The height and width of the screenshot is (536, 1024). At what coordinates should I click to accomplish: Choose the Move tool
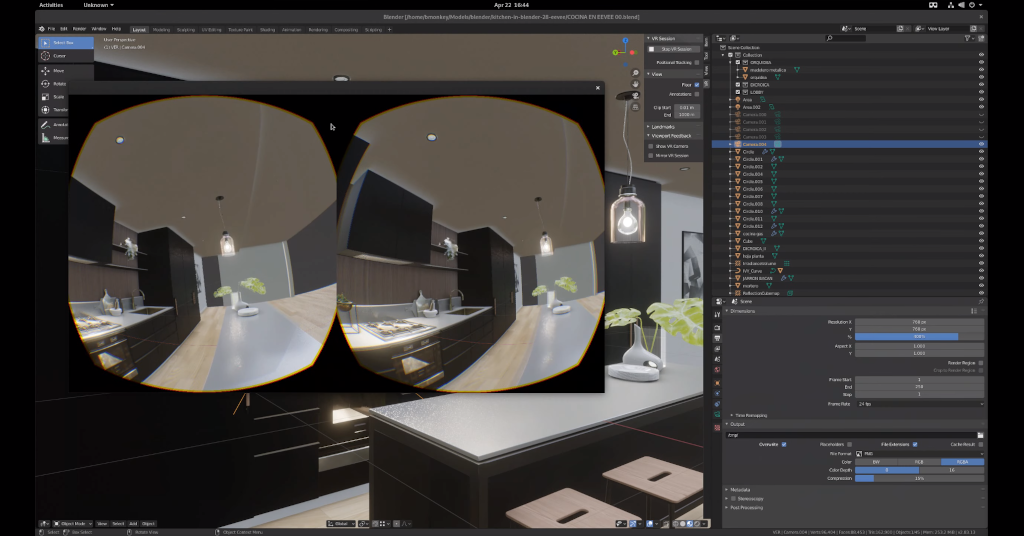coord(65,71)
